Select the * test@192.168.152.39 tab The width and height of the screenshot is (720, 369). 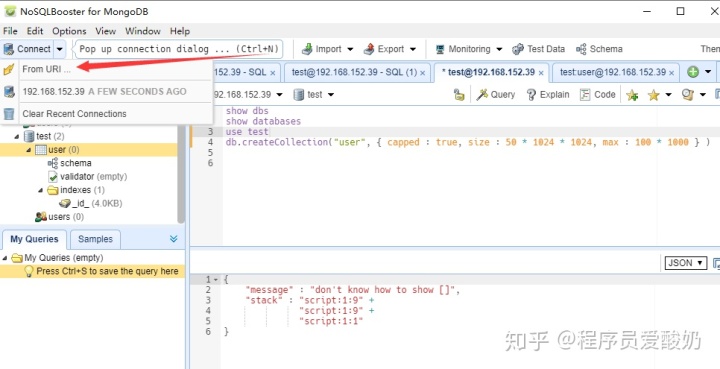[488, 72]
